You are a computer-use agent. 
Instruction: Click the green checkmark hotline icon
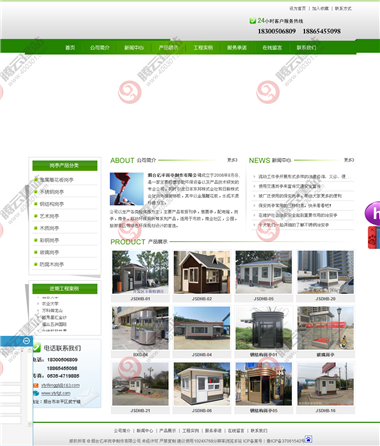[x=252, y=21]
